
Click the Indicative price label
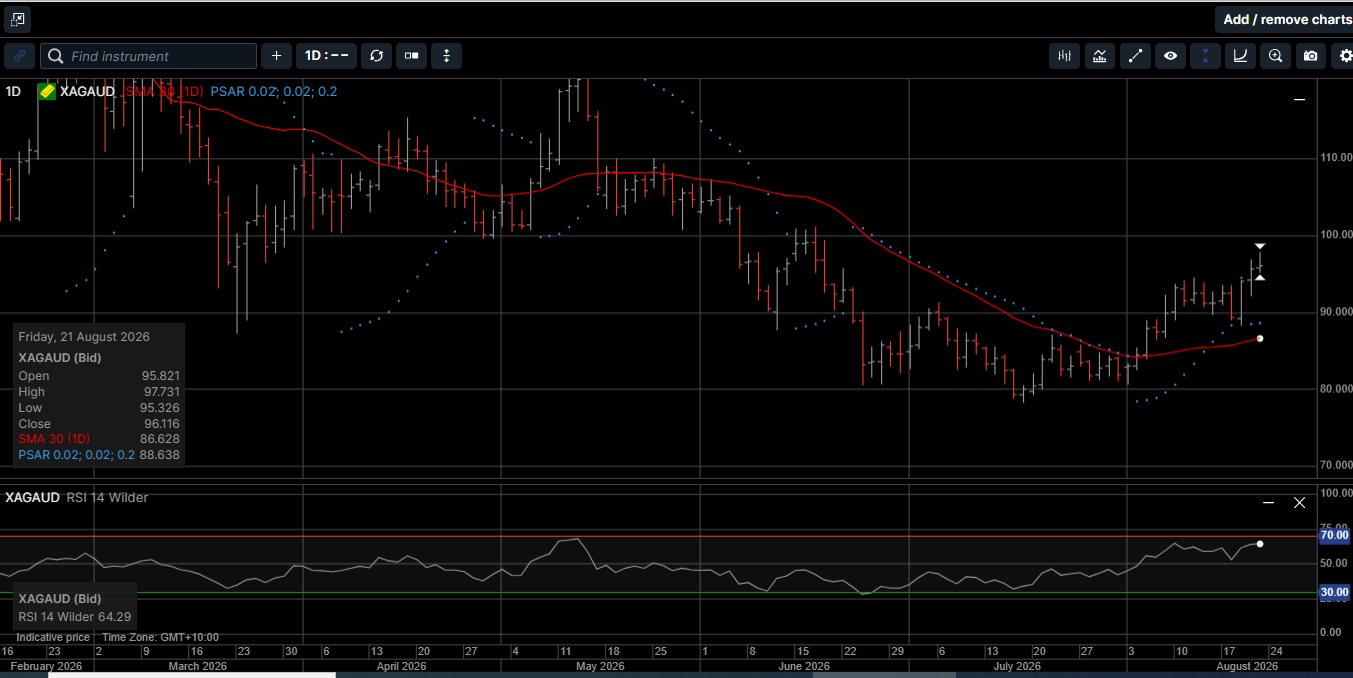[x=53, y=637]
